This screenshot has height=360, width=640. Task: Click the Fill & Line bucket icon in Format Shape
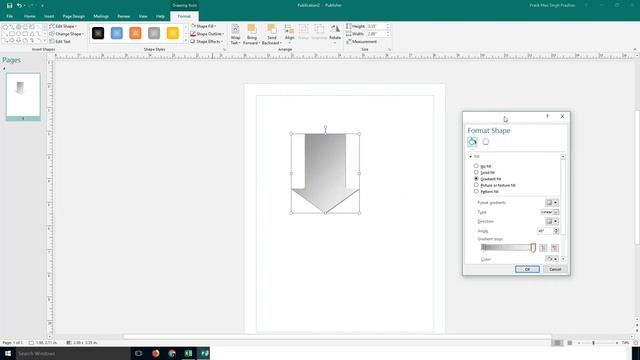pyautogui.click(x=472, y=142)
